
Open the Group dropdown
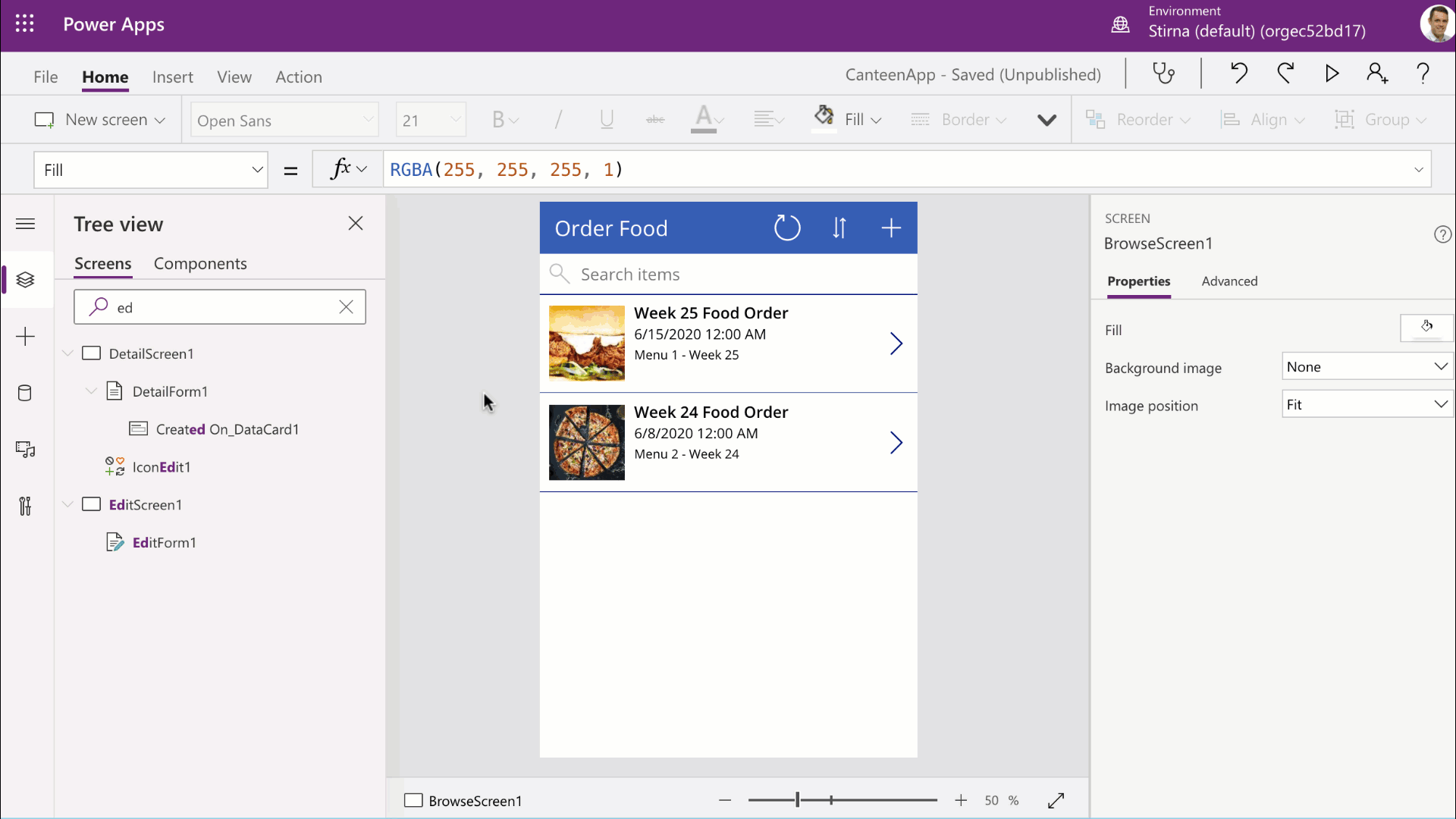[1381, 120]
